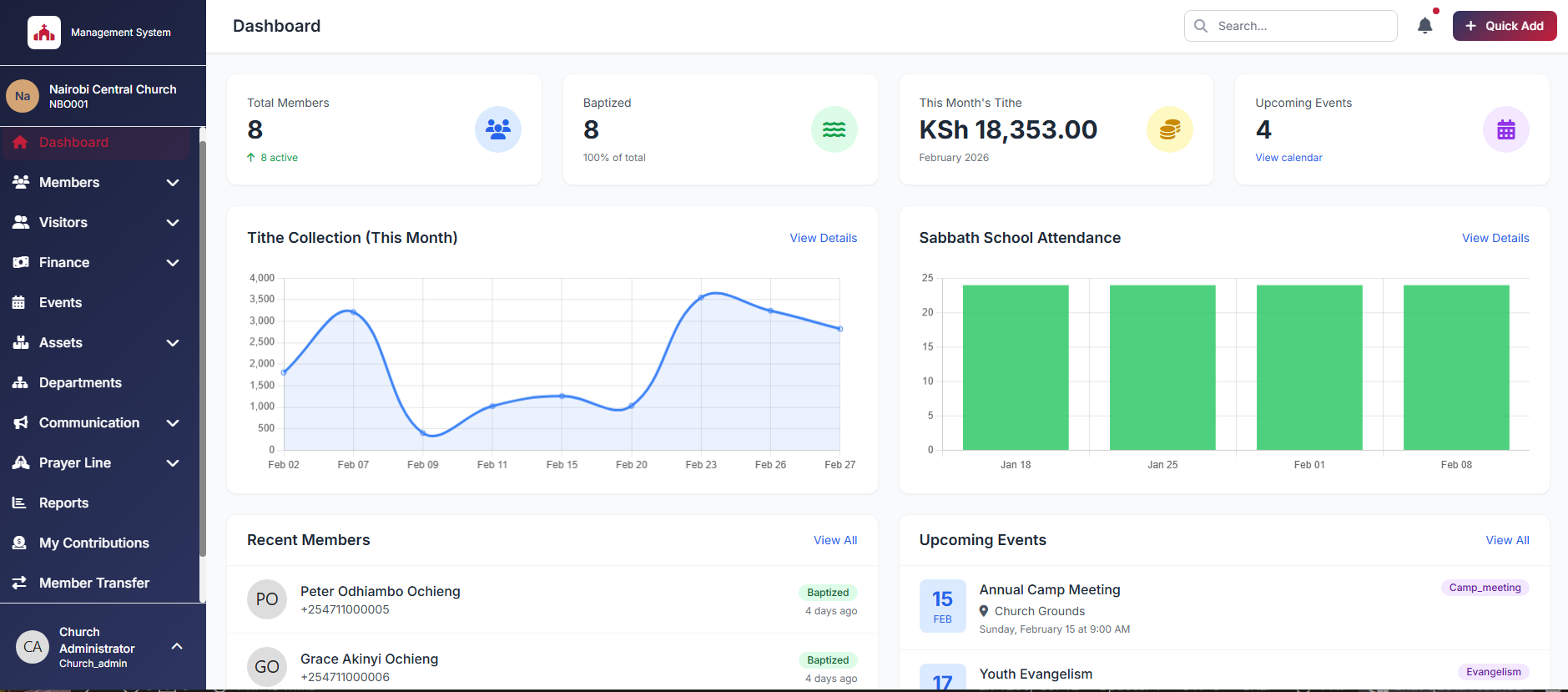The image size is (1568, 692).
Task: Click the Reports list icon
Action: point(19,503)
